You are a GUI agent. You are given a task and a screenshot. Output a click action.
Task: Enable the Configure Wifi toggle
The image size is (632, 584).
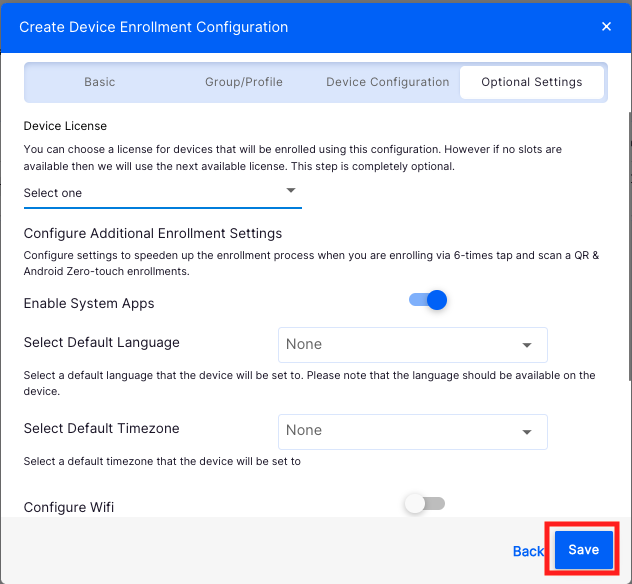point(425,504)
